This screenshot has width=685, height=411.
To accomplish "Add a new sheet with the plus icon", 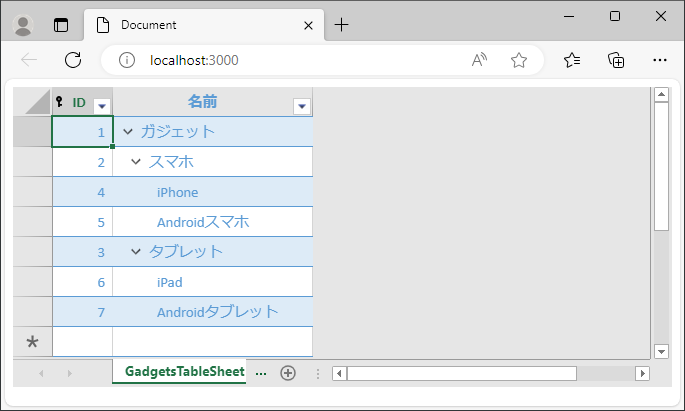I will 288,373.
